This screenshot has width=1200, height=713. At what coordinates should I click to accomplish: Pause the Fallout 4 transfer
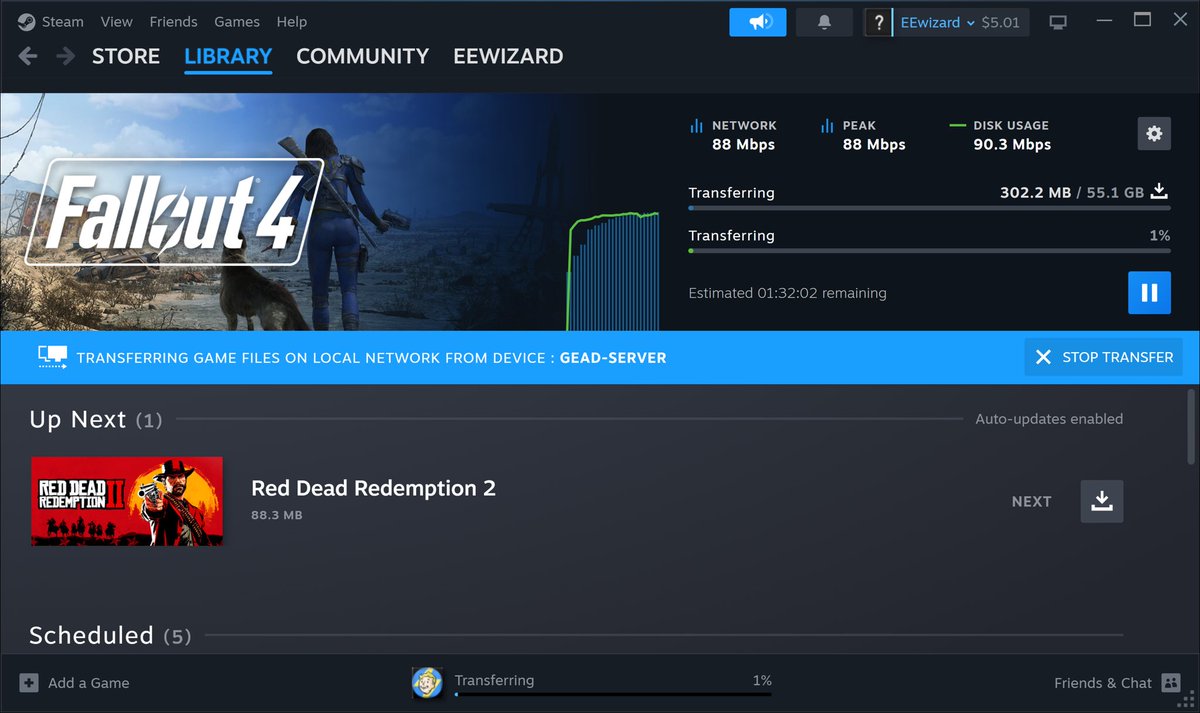click(1149, 293)
